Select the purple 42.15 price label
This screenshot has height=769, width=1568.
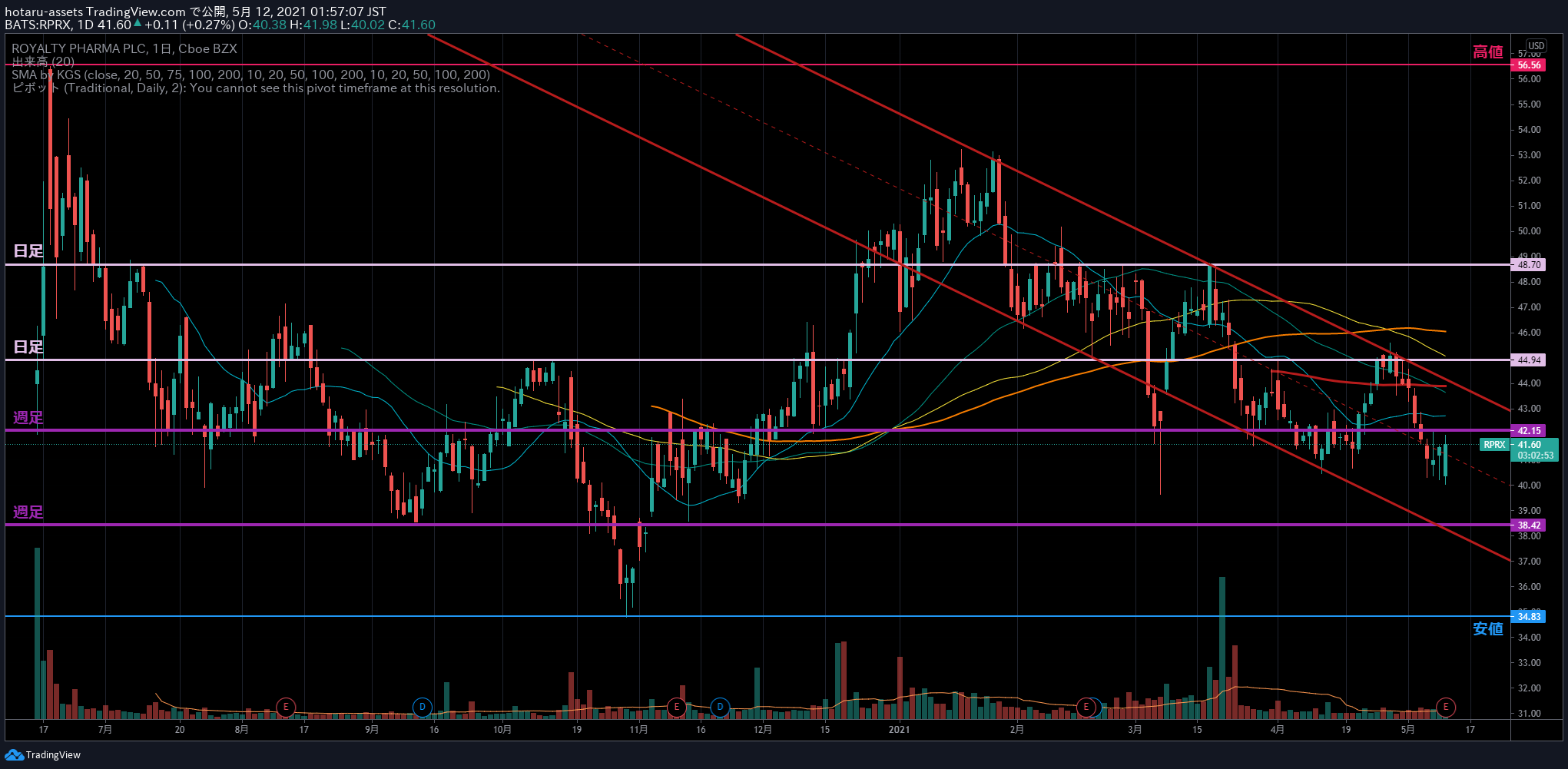pos(1529,431)
